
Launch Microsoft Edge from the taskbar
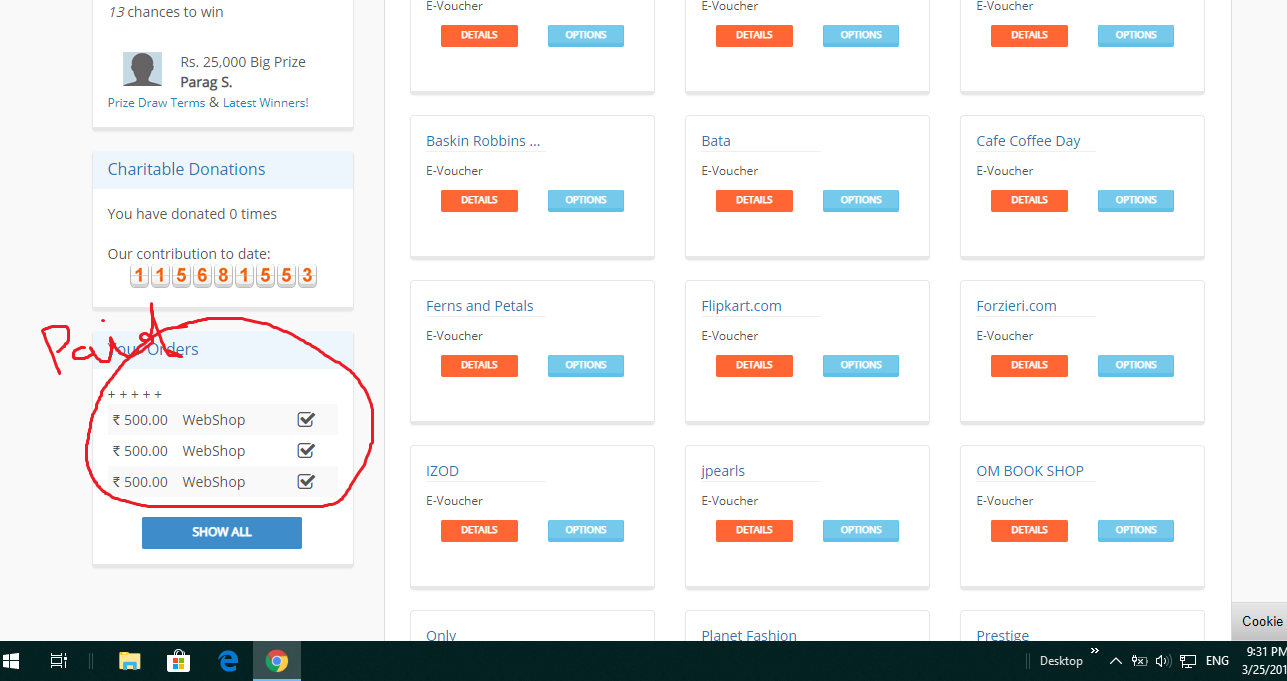[x=228, y=661]
